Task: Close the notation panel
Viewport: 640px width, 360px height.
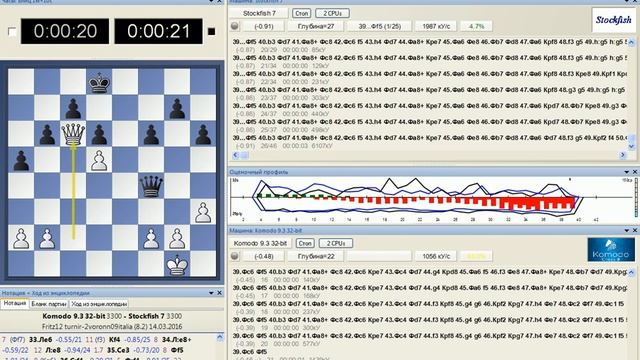Action: (x=220, y=293)
